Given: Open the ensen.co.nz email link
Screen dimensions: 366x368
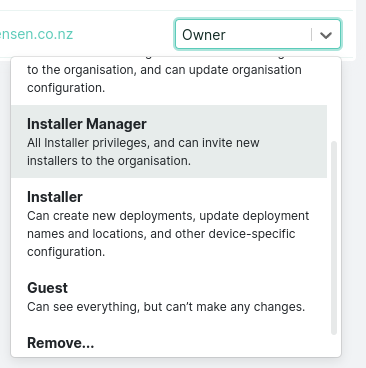Looking at the screenshot, I should point(36,34).
